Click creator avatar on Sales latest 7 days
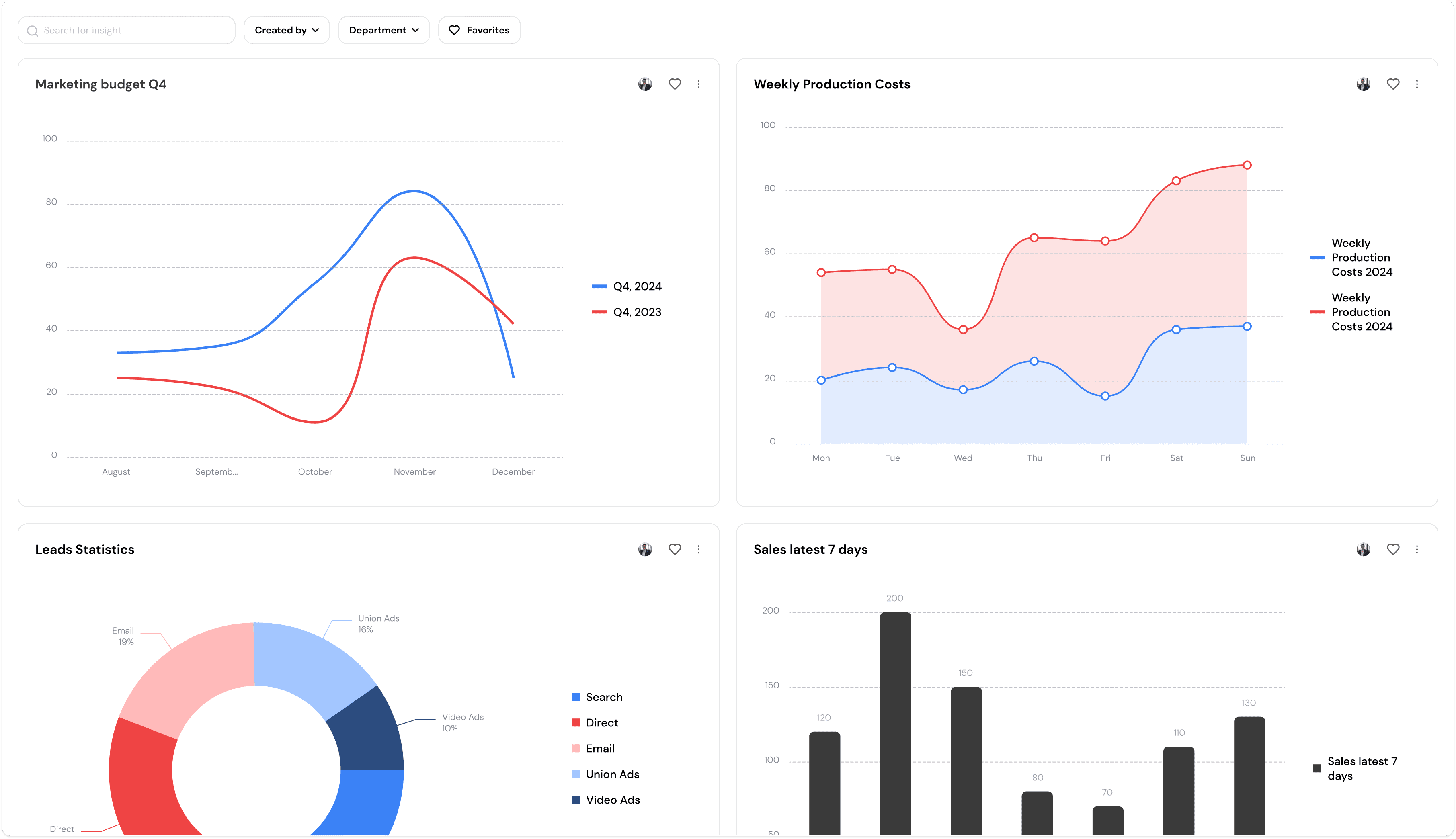Image resolution: width=1456 pixels, height=839 pixels. click(1363, 549)
